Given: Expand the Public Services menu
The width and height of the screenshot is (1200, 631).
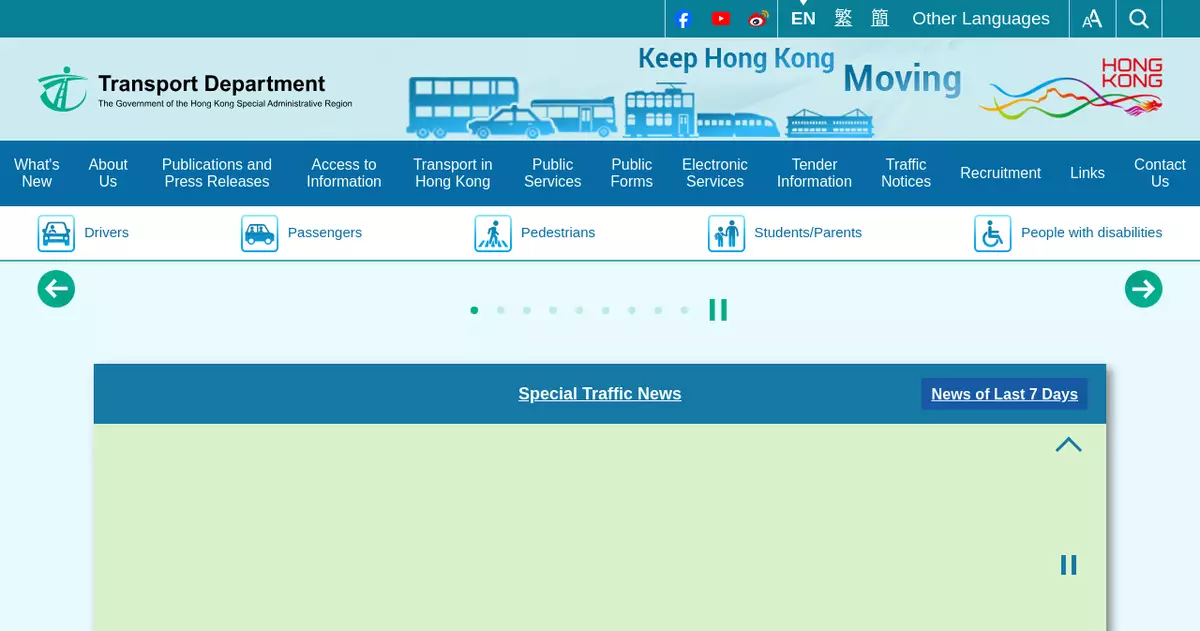Looking at the screenshot, I should [x=552, y=173].
